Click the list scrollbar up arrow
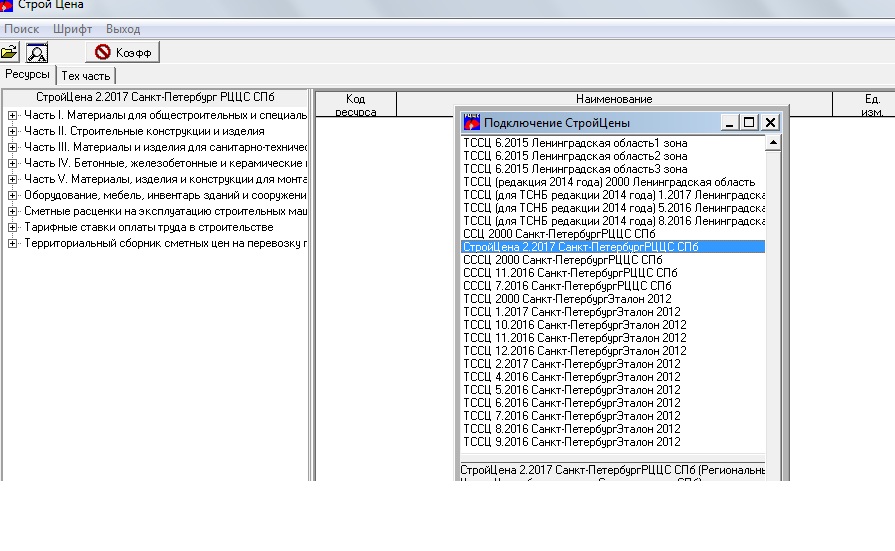This screenshot has width=895, height=551. (x=773, y=142)
